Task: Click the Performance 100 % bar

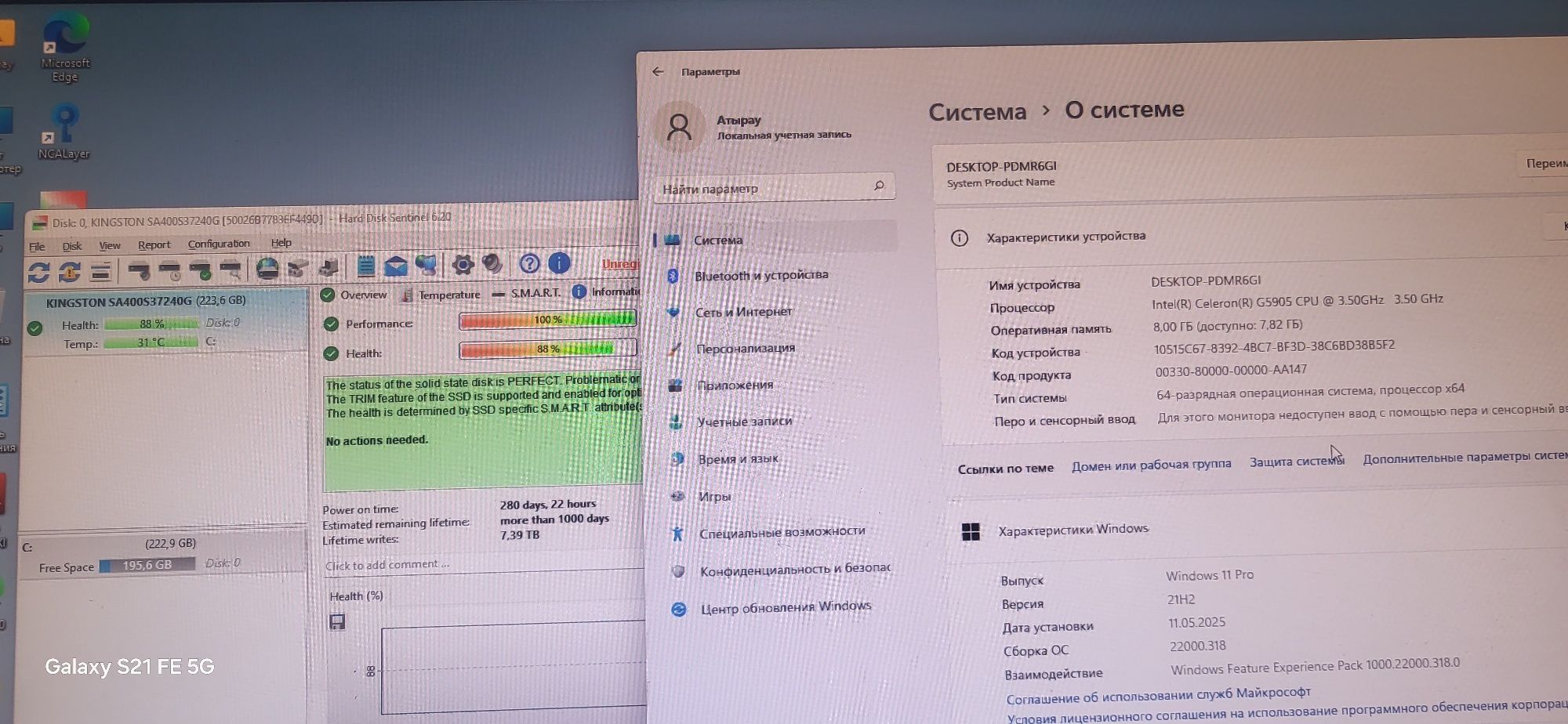Action: point(547,320)
